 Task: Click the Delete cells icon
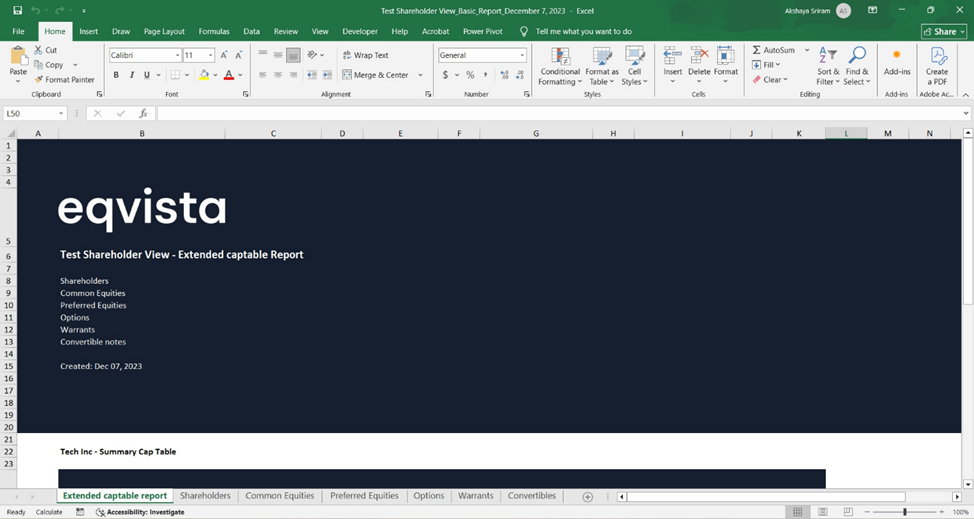[x=699, y=56]
